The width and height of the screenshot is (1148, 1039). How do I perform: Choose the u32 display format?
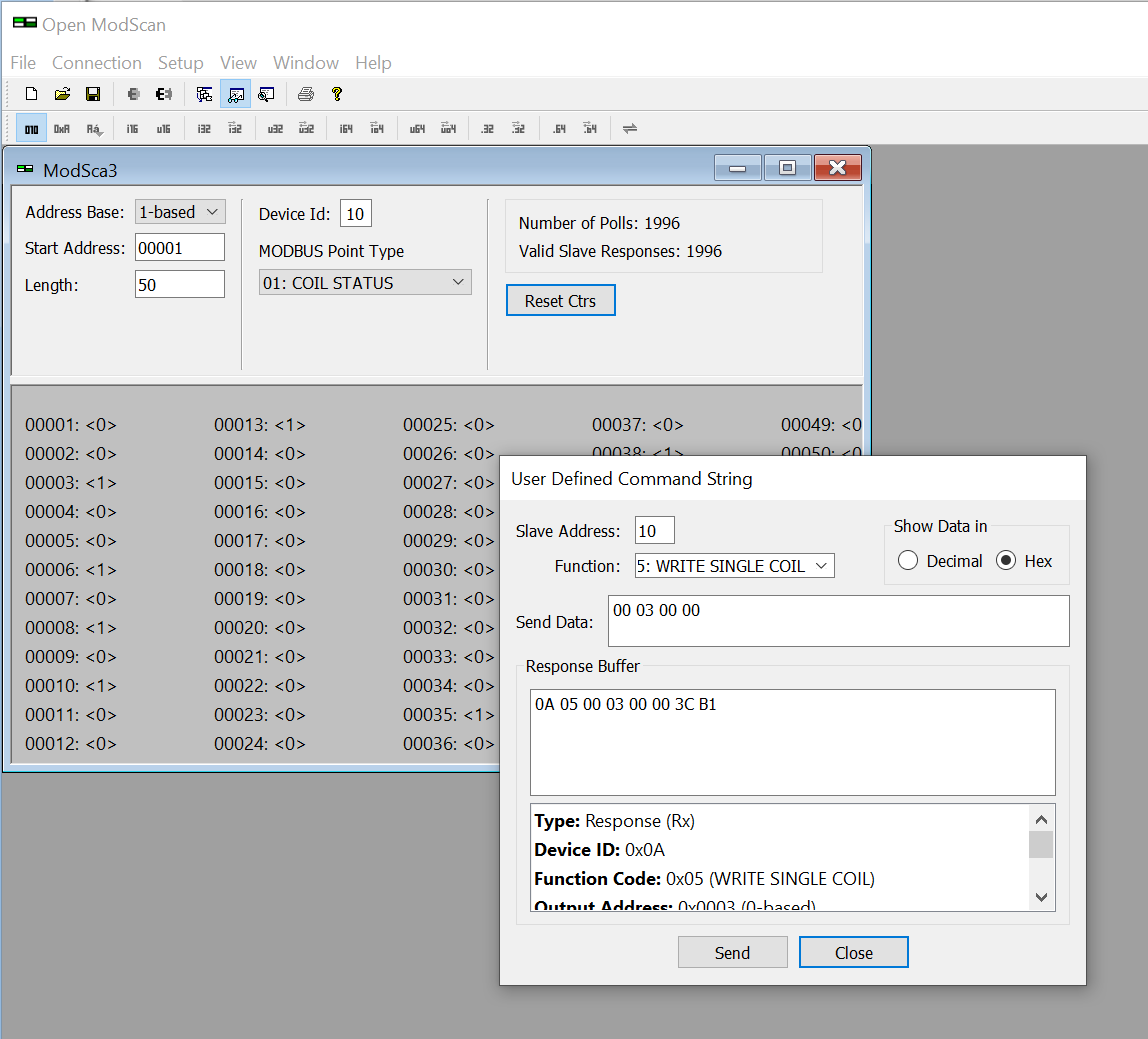pos(275,129)
